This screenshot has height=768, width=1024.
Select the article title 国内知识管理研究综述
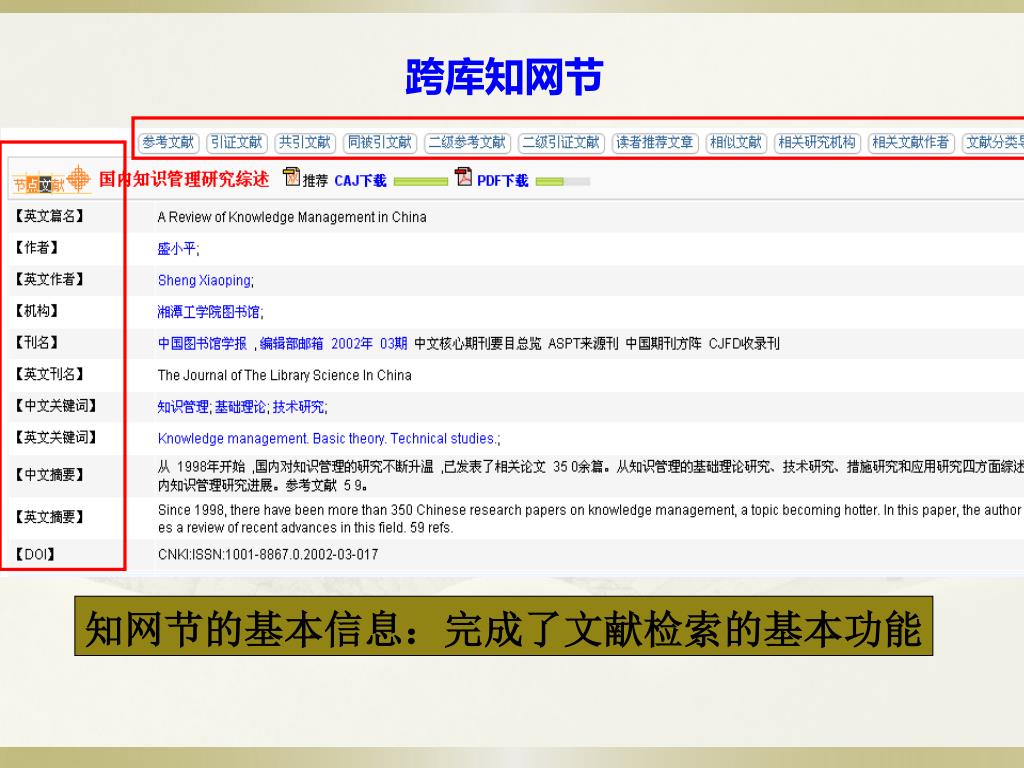pyautogui.click(x=184, y=179)
